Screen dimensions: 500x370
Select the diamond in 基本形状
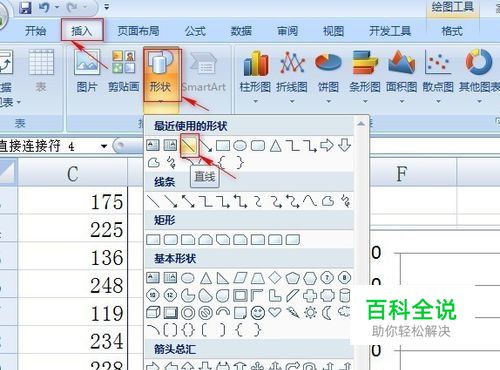[275, 277]
